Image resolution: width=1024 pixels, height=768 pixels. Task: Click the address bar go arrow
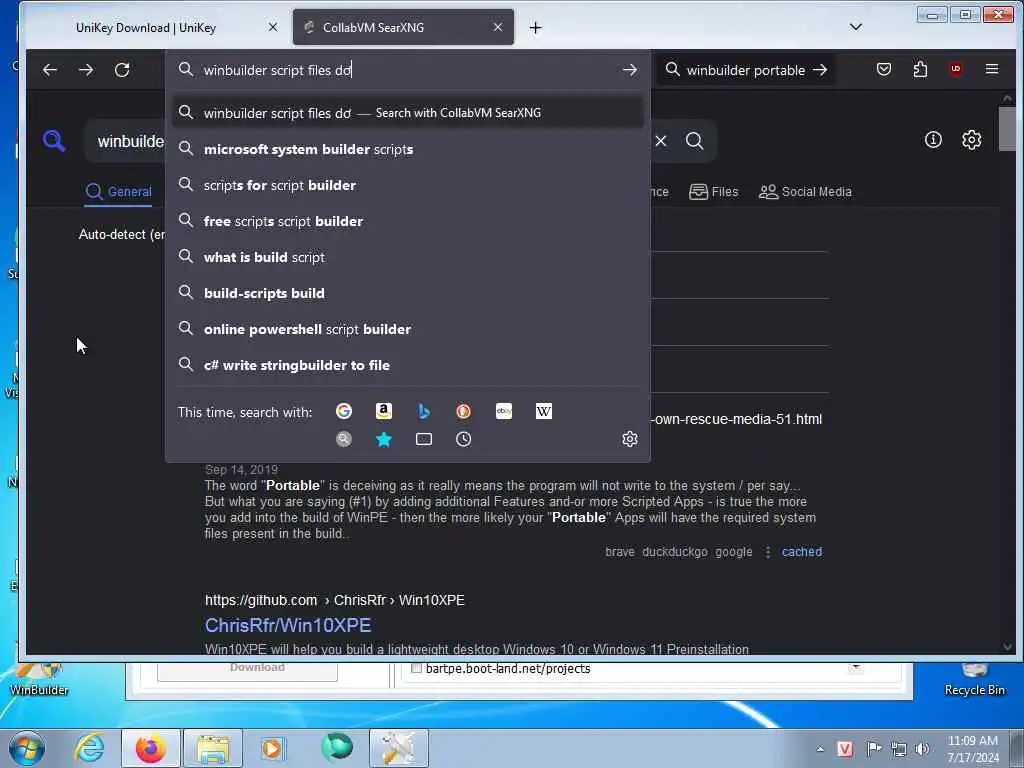click(x=630, y=70)
